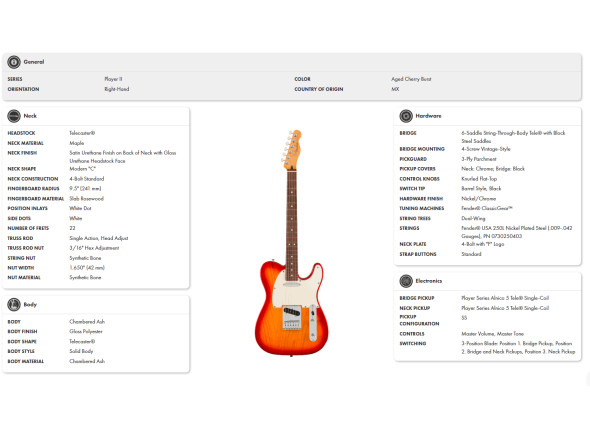The width and height of the screenshot is (590, 434).
Task: Click the BRIDGE value '6-Saddle String-Through-Body Tele'
Action: click(x=513, y=137)
